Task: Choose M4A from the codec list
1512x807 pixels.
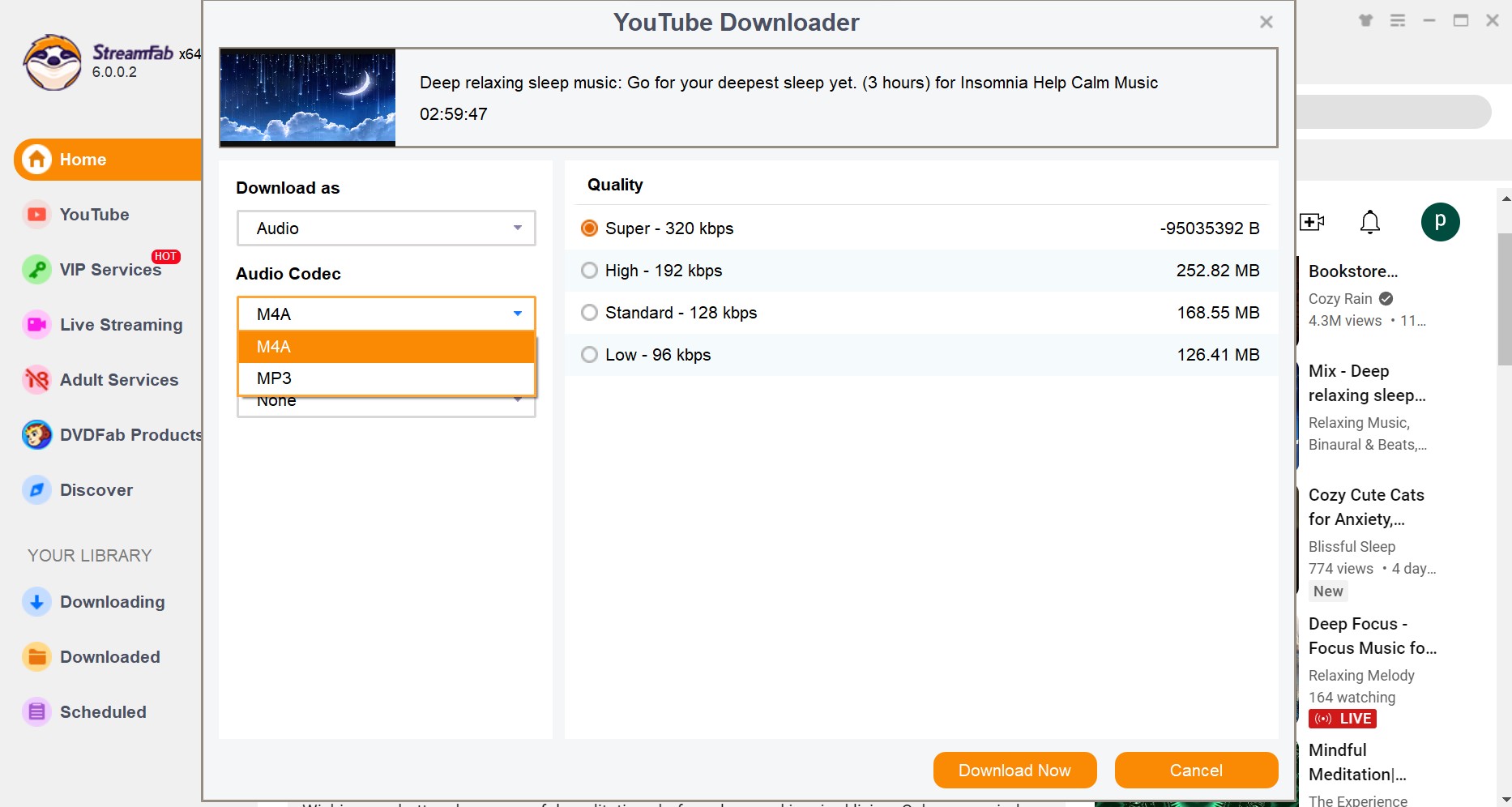Action: tap(387, 347)
